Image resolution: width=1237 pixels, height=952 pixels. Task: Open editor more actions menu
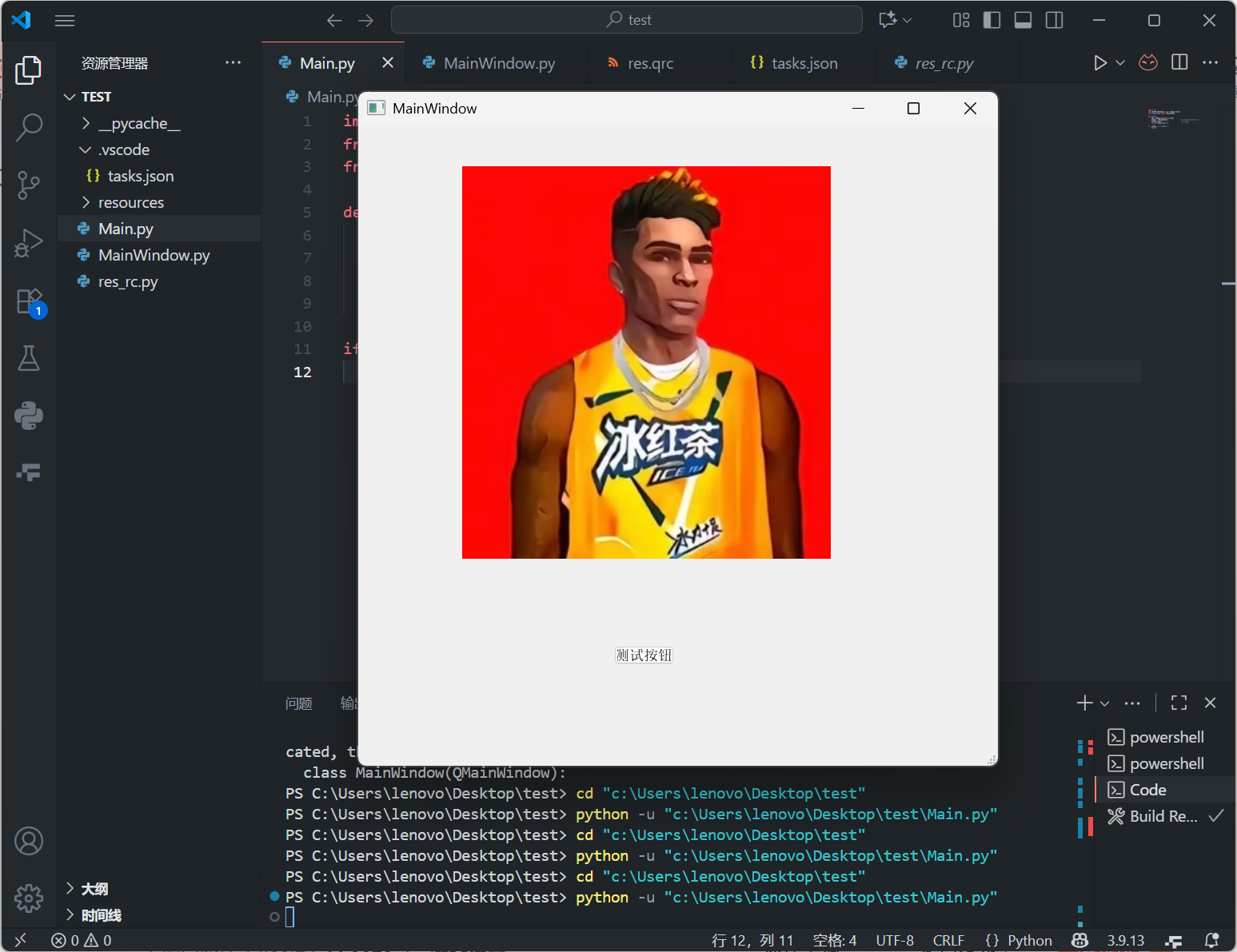point(1211,62)
